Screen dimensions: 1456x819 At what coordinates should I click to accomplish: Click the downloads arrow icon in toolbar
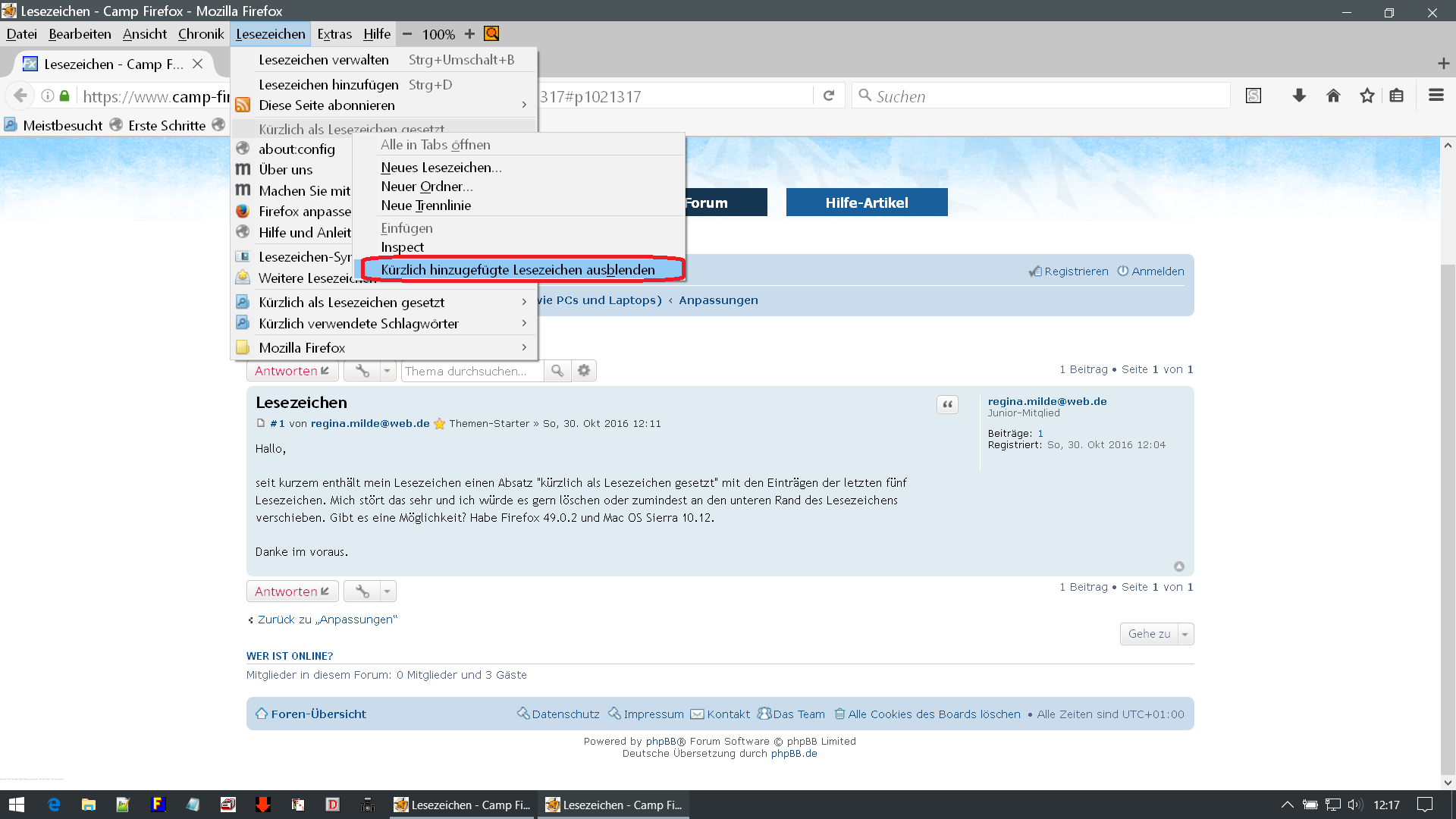(1299, 96)
